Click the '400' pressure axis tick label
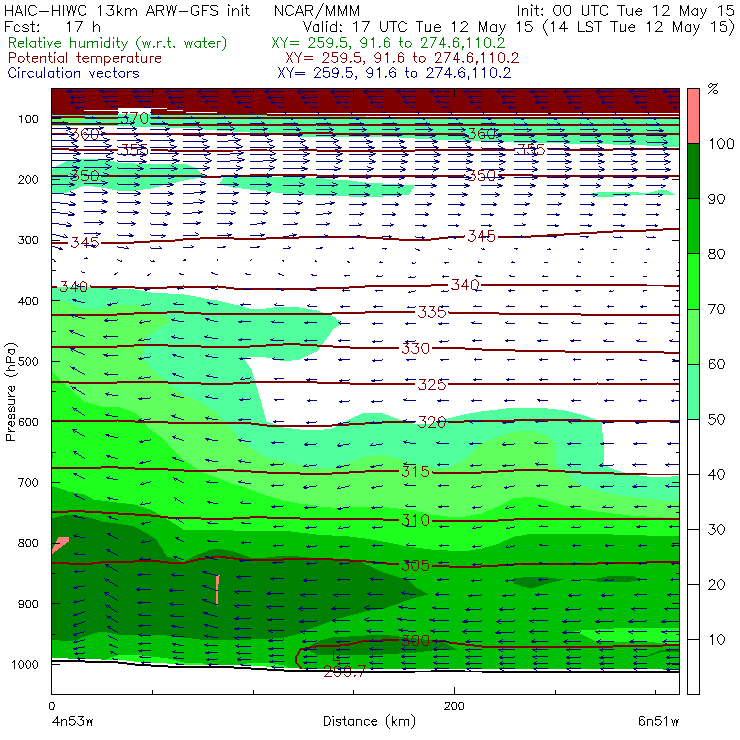This screenshot has width=740, height=740. pos(28,301)
